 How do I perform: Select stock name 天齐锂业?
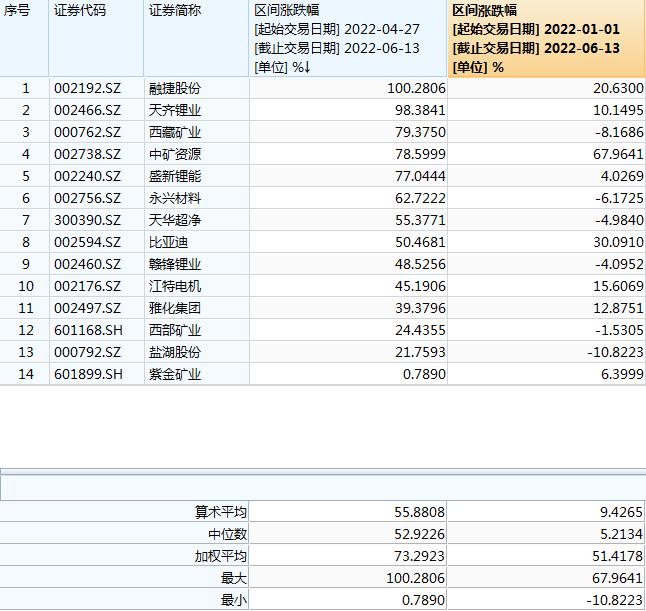click(x=175, y=110)
